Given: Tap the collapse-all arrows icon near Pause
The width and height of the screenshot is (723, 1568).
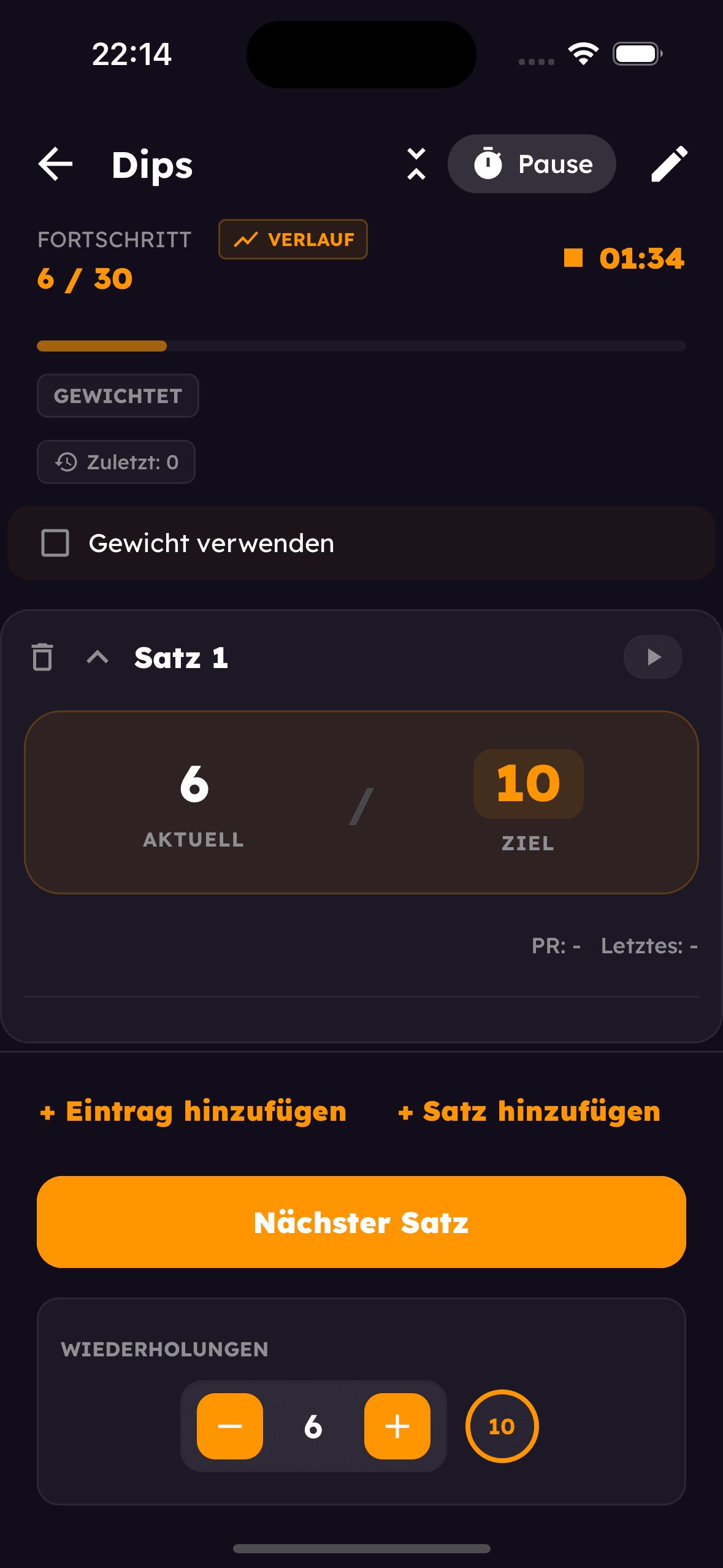Looking at the screenshot, I should (x=416, y=164).
